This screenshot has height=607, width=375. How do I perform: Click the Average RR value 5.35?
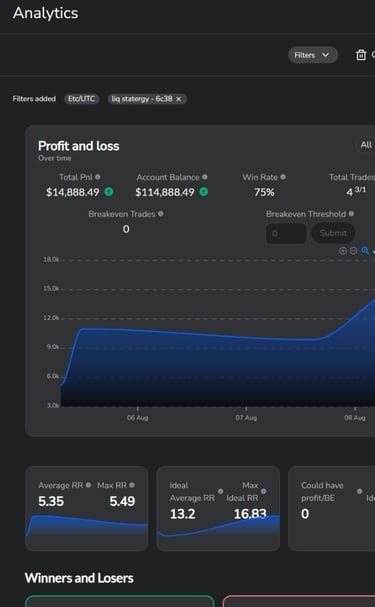click(x=51, y=501)
